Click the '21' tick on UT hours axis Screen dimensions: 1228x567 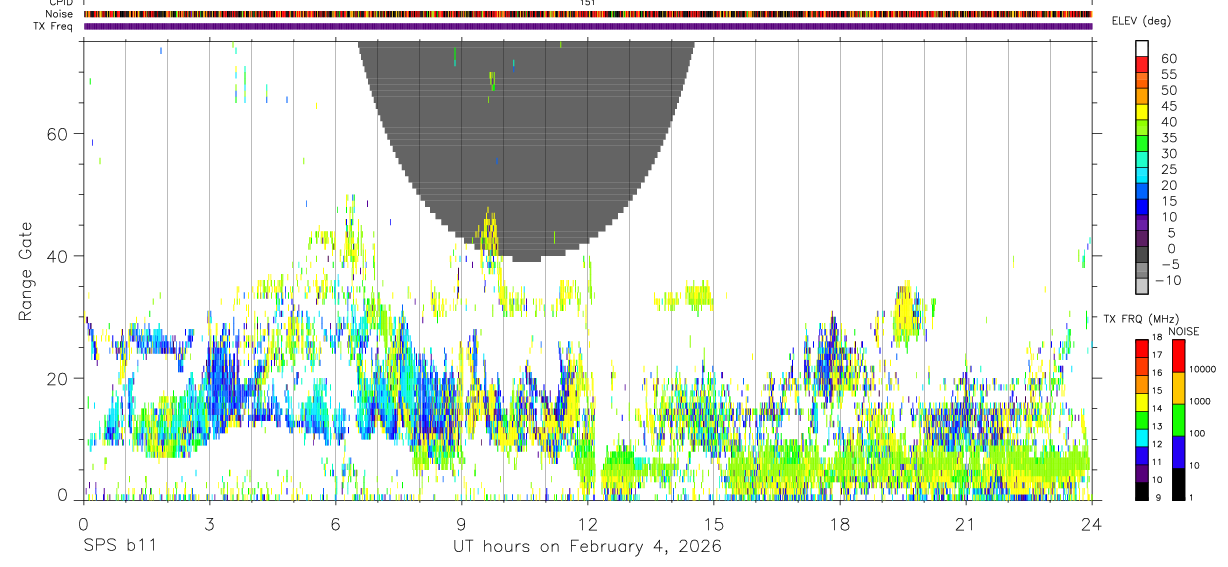(x=966, y=524)
